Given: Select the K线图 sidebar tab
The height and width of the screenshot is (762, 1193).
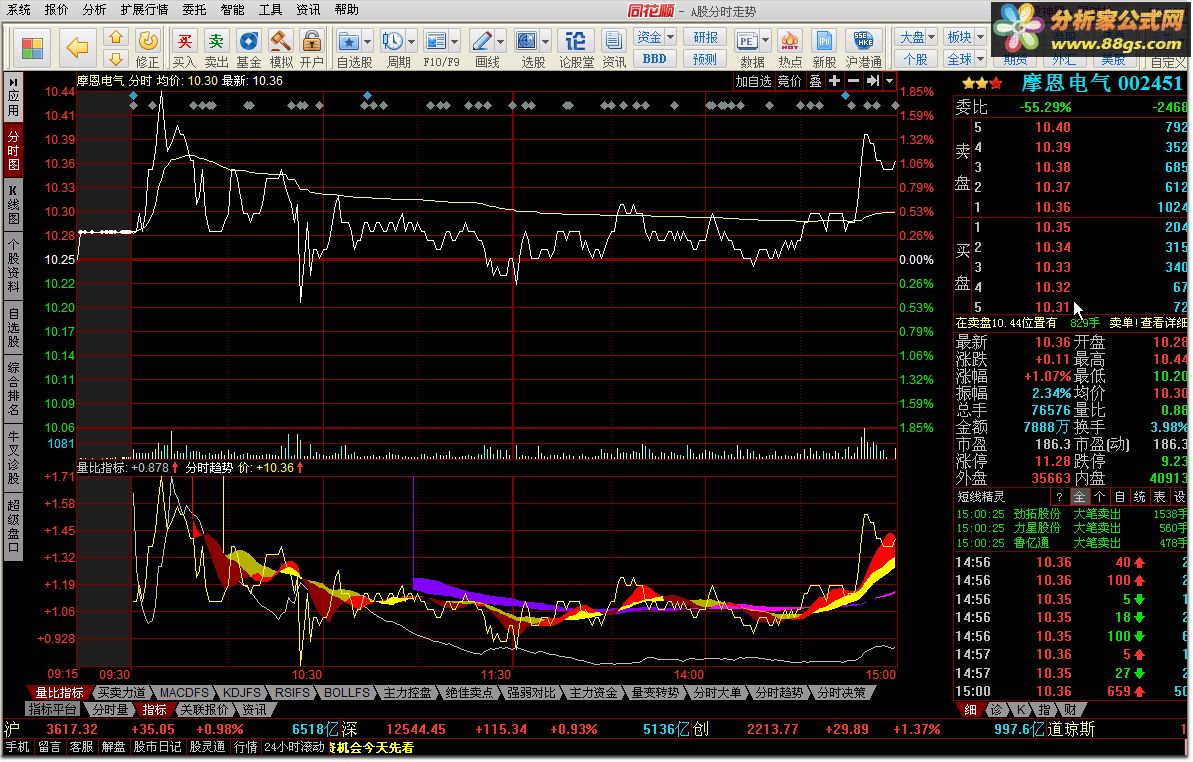Looking at the screenshot, I should click(13, 203).
